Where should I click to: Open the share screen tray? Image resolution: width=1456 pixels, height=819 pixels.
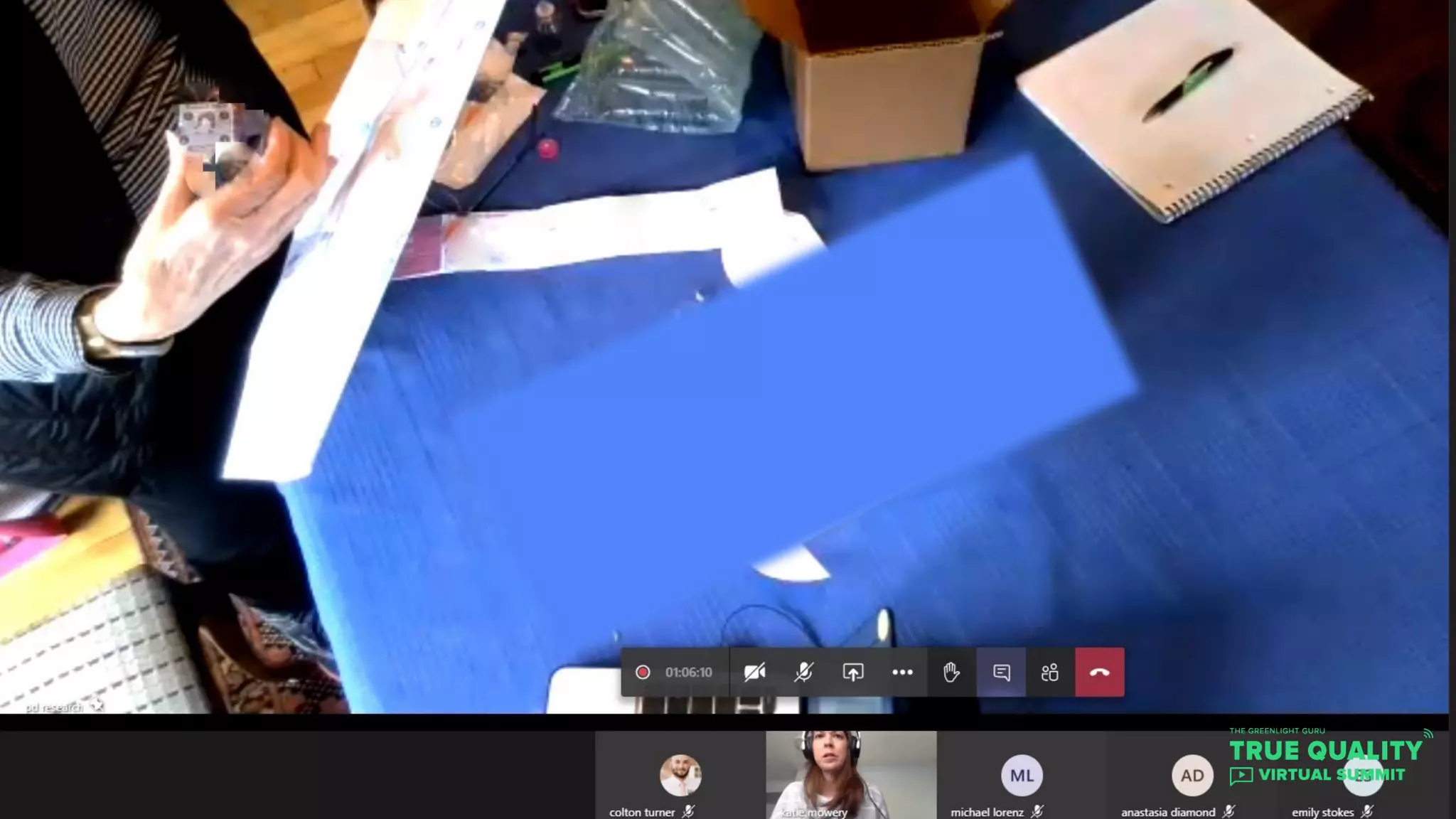[852, 672]
